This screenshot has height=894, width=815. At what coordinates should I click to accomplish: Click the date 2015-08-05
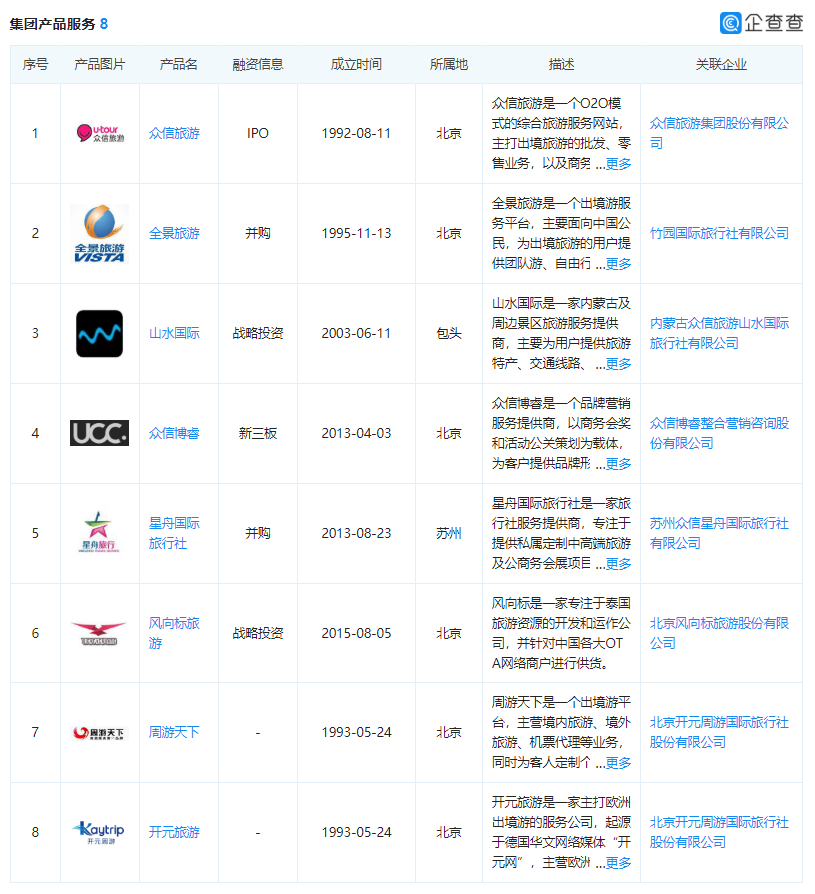[356, 633]
